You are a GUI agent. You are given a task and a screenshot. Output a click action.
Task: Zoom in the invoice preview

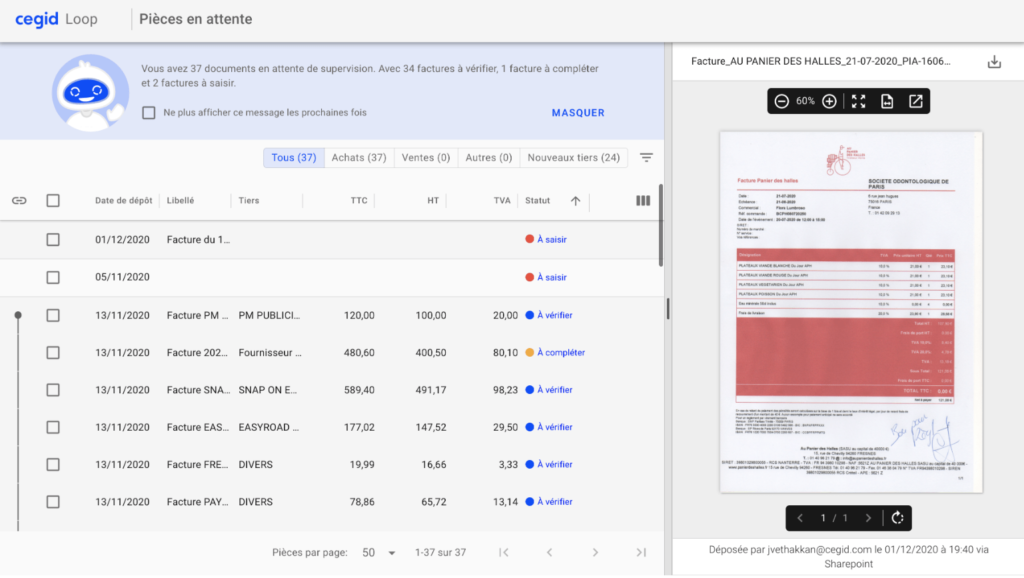[829, 101]
